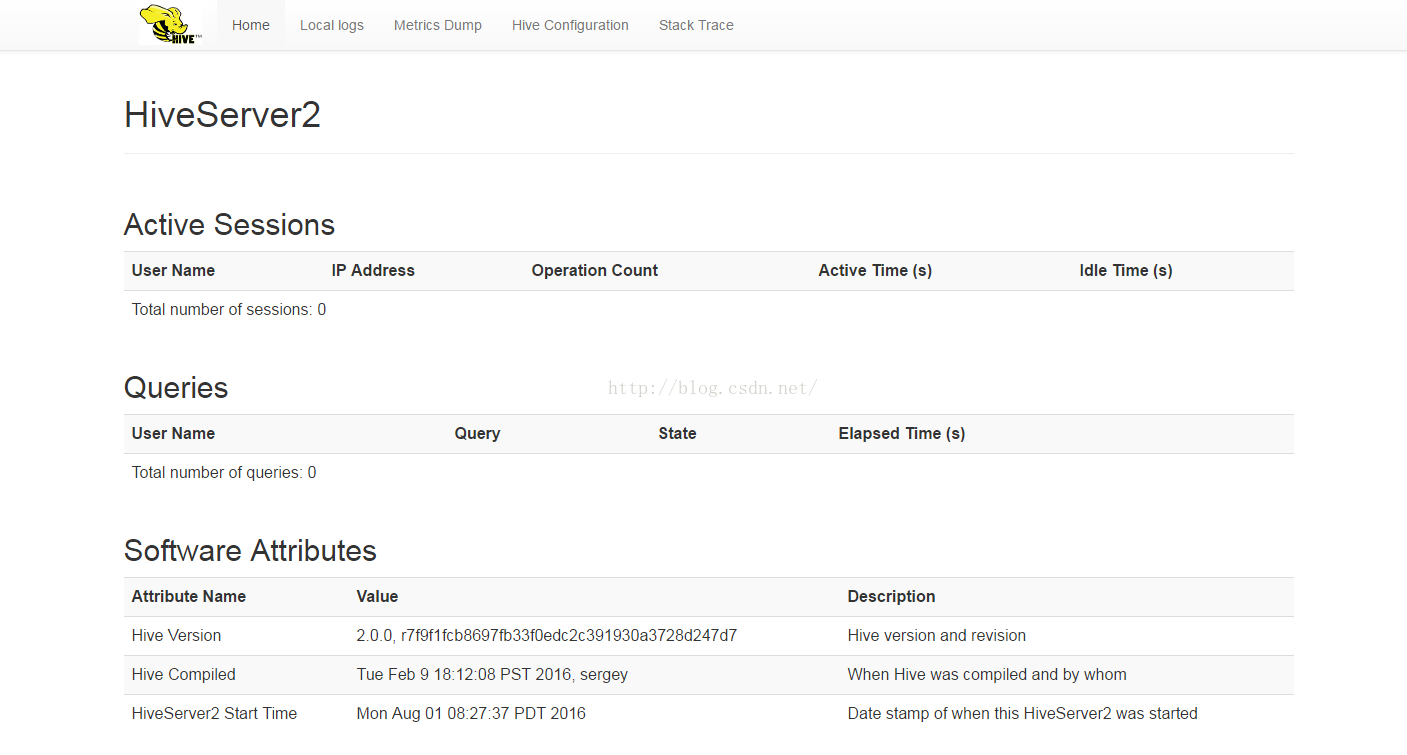Click 'Mon Aug 01 08:27:37 PDT 2016' value

(x=471, y=713)
